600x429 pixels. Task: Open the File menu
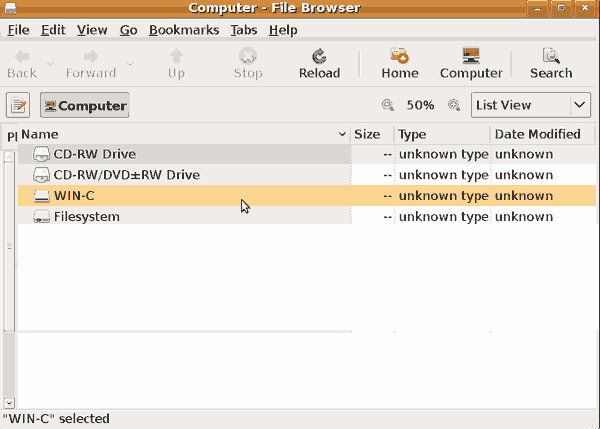click(18, 30)
